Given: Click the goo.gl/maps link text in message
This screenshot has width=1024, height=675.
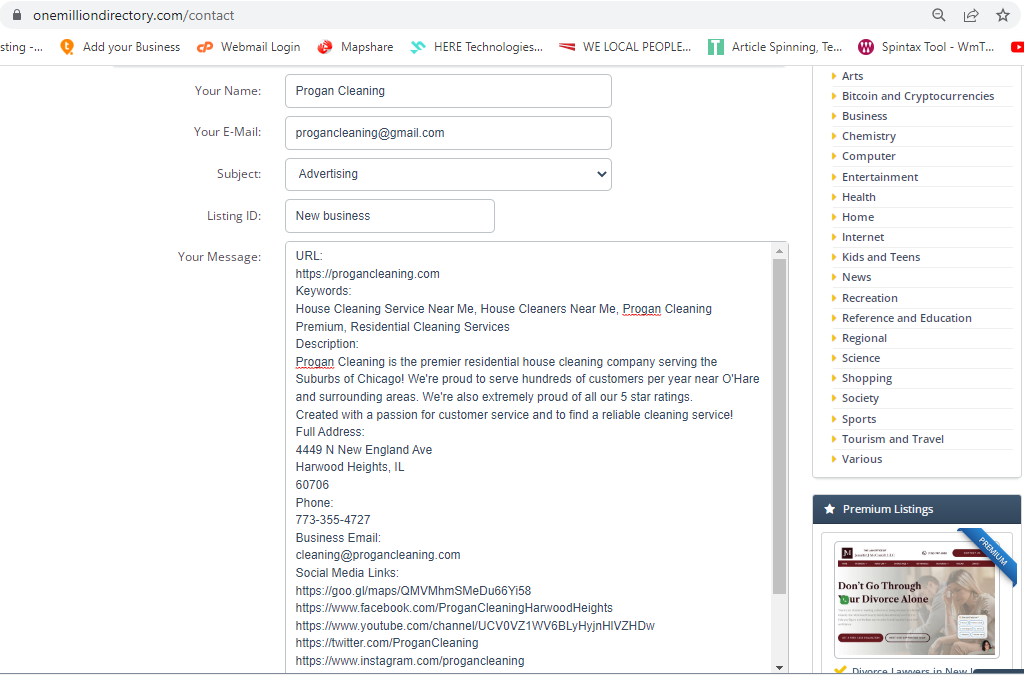Looking at the screenshot, I should point(413,591).
